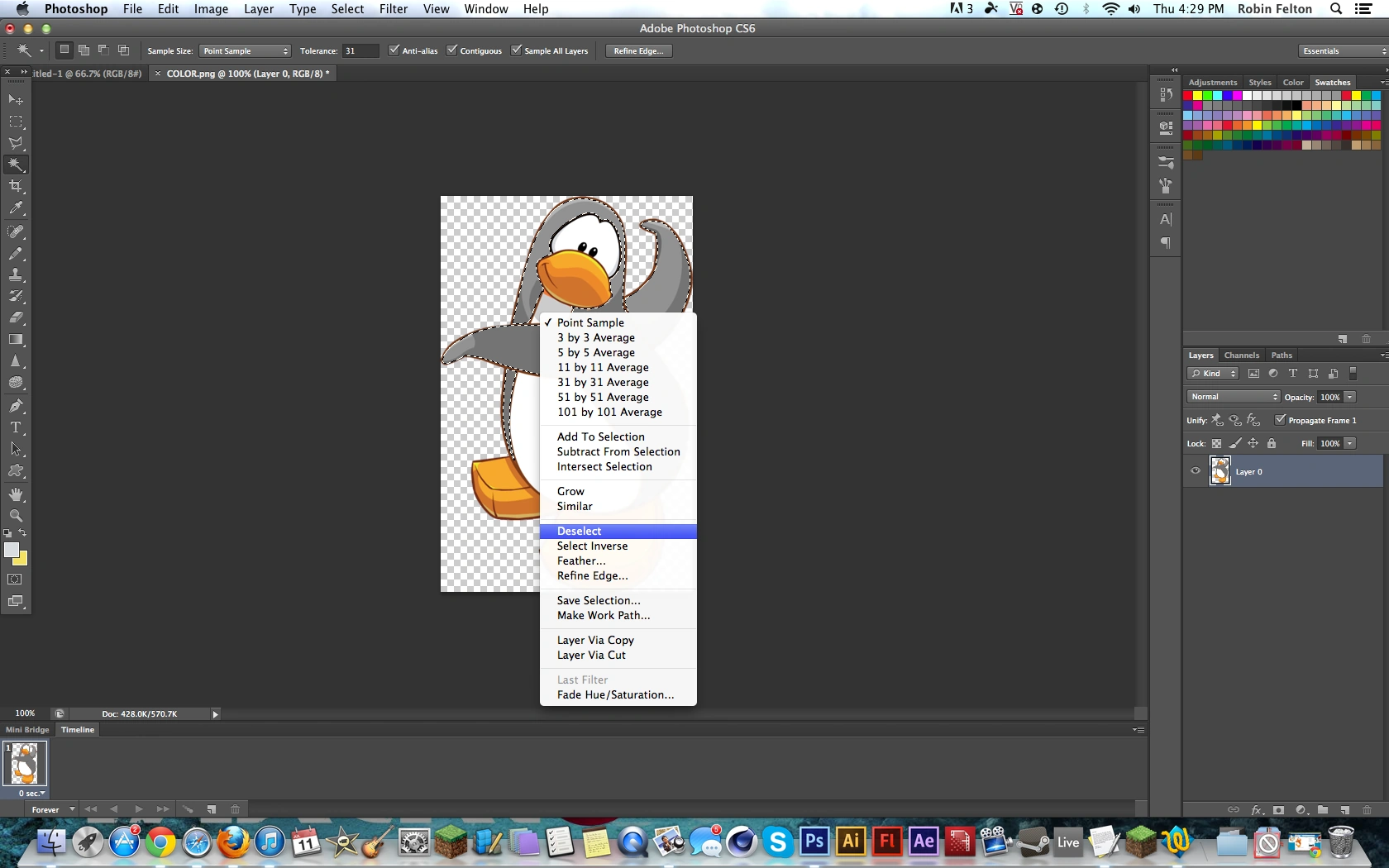The width and height of the screenshot is (1389, 868).
Task: Open the Sample Size dropdown
Action: click(245, 51)
